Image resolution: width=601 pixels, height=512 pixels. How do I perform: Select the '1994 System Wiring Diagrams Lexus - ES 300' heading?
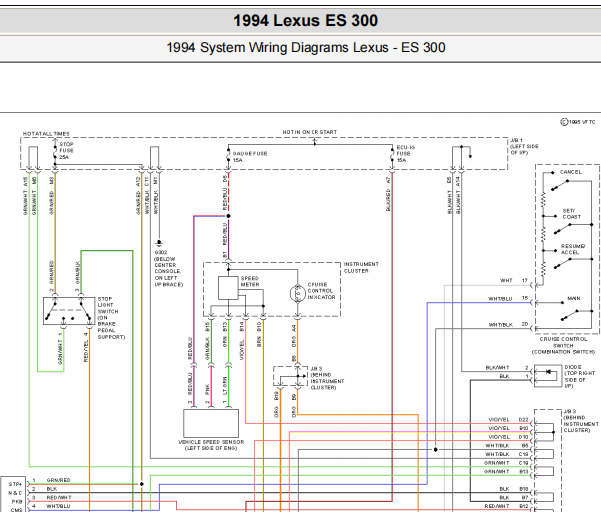click(x=305, y=48)
